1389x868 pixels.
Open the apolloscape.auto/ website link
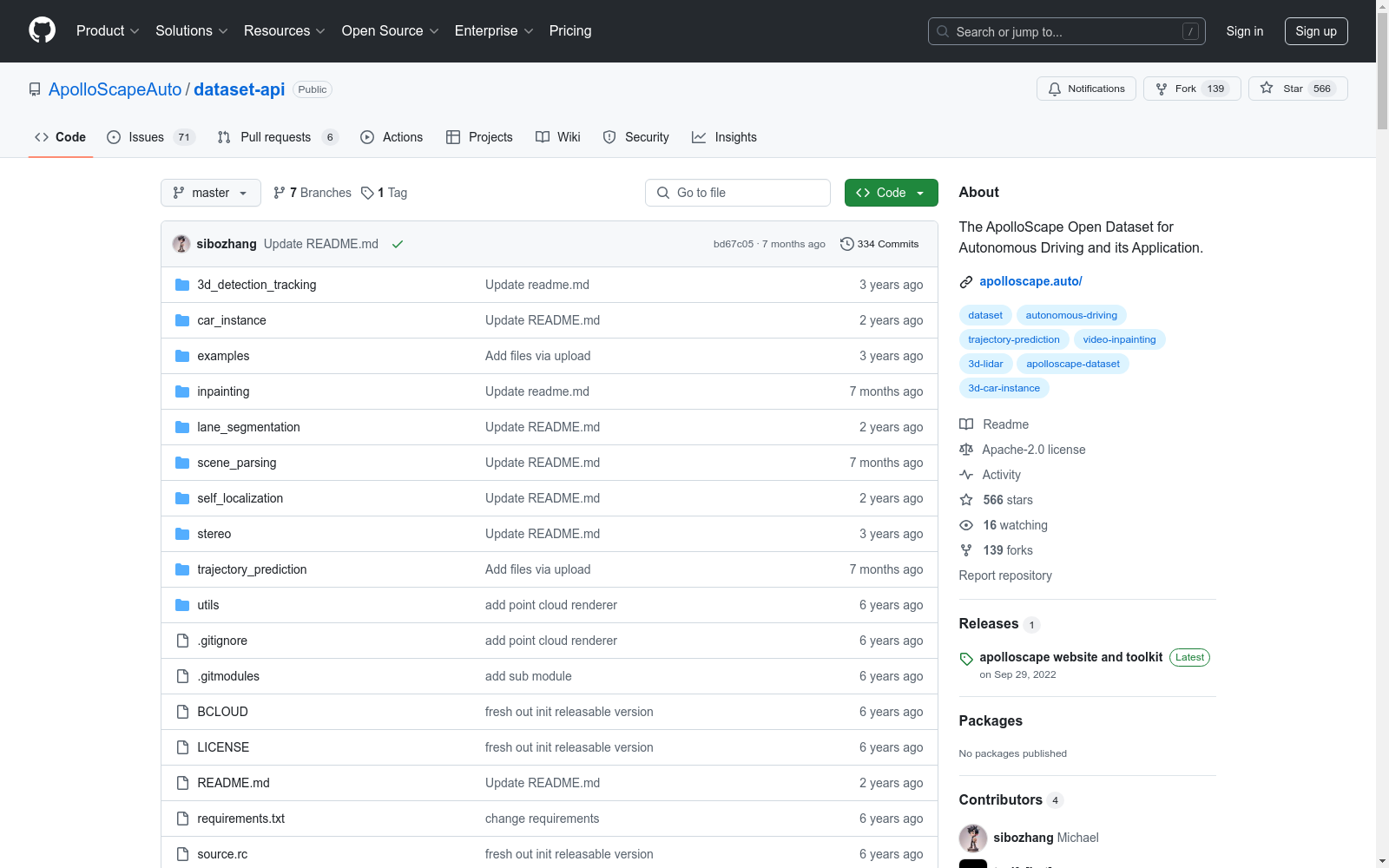pyautogui.click(x=1030, y=281)
